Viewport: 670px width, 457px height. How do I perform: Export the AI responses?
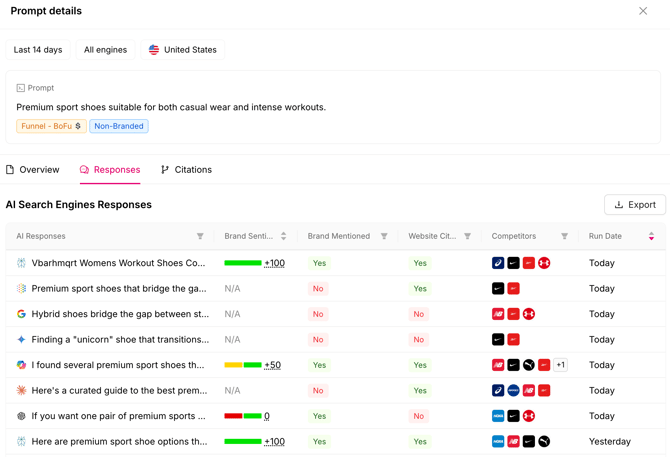coord(635,205)
